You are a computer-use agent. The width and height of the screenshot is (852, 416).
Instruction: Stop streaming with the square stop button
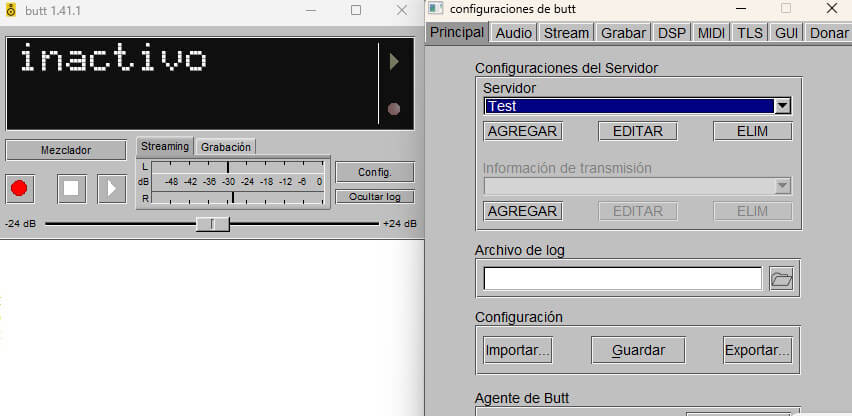72,189
